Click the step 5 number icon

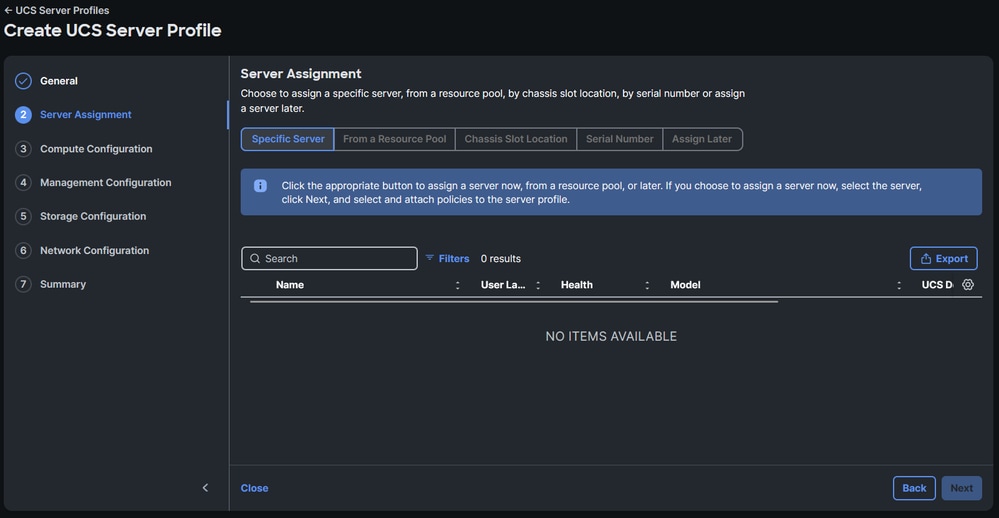tap(23, 216)
